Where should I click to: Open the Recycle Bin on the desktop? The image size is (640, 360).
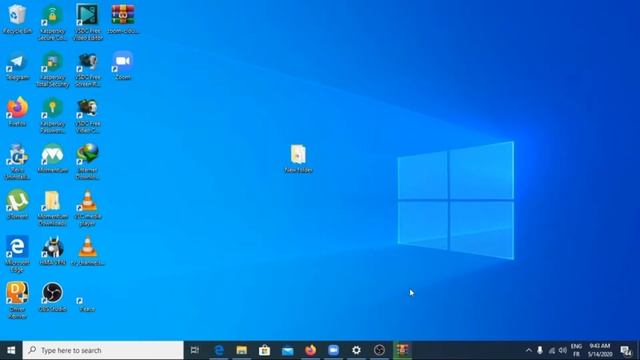coord(17,18)
